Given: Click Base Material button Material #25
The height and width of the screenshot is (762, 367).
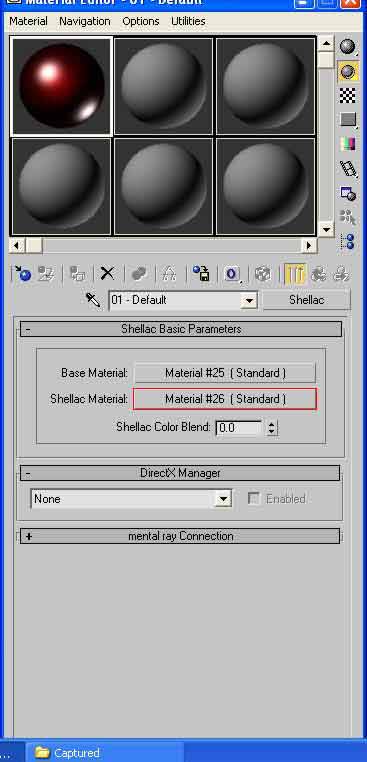Looking at the screenshot, I should 225,373.
